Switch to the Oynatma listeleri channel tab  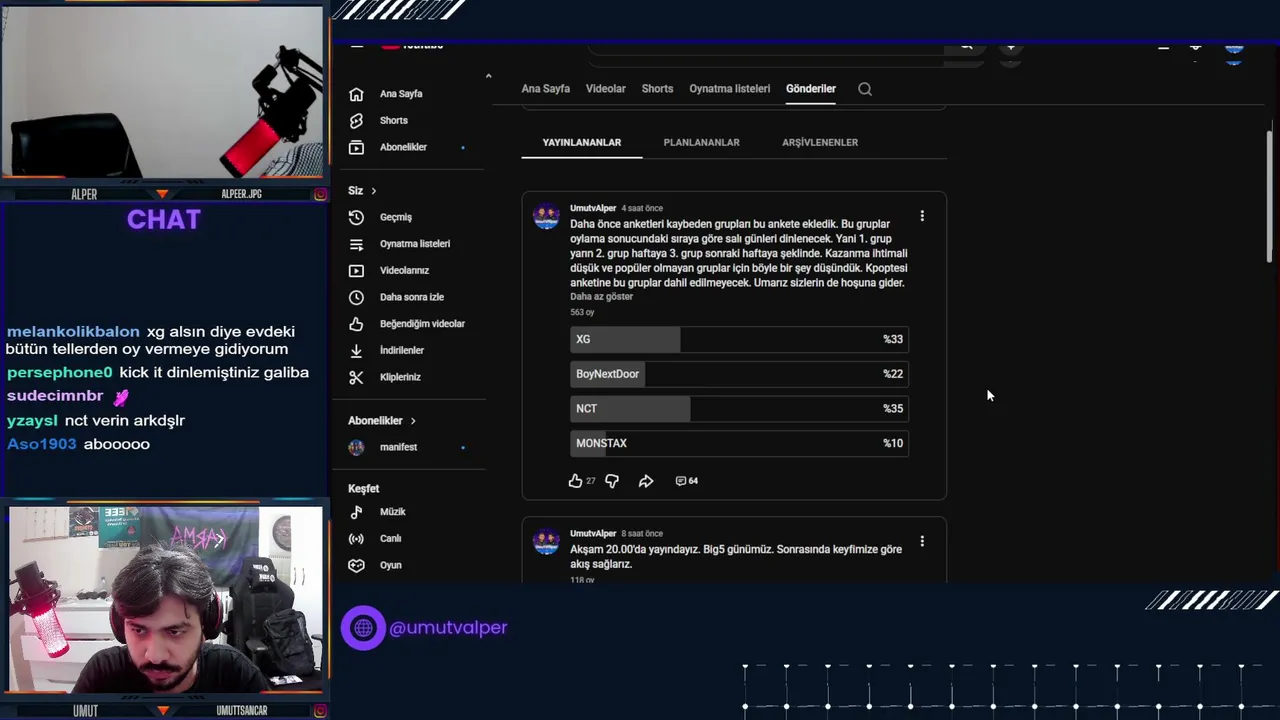(729, 89)
